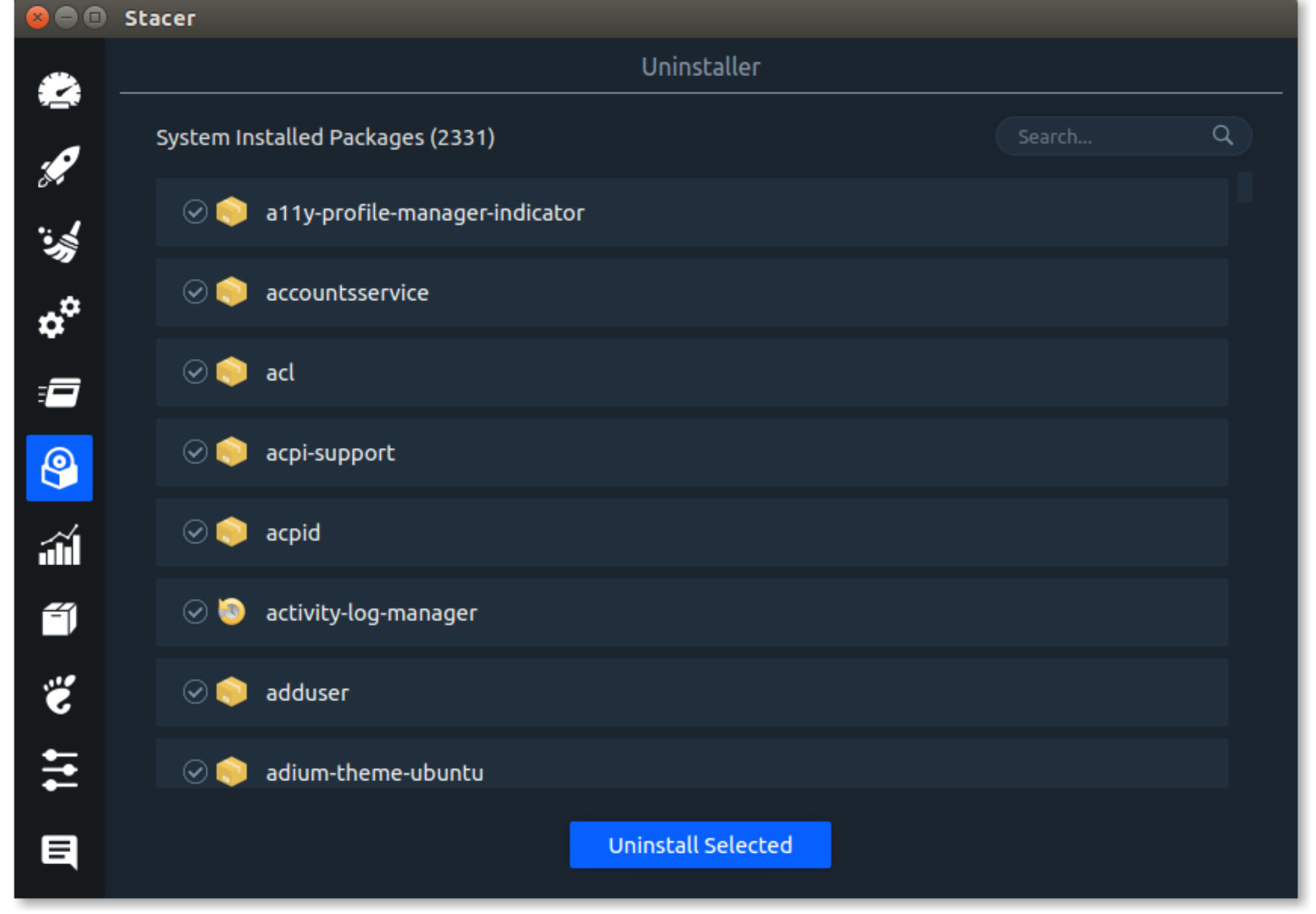Click the Uninstall Selected button
Screen dimensions: 1316x914
click(700, 845)
